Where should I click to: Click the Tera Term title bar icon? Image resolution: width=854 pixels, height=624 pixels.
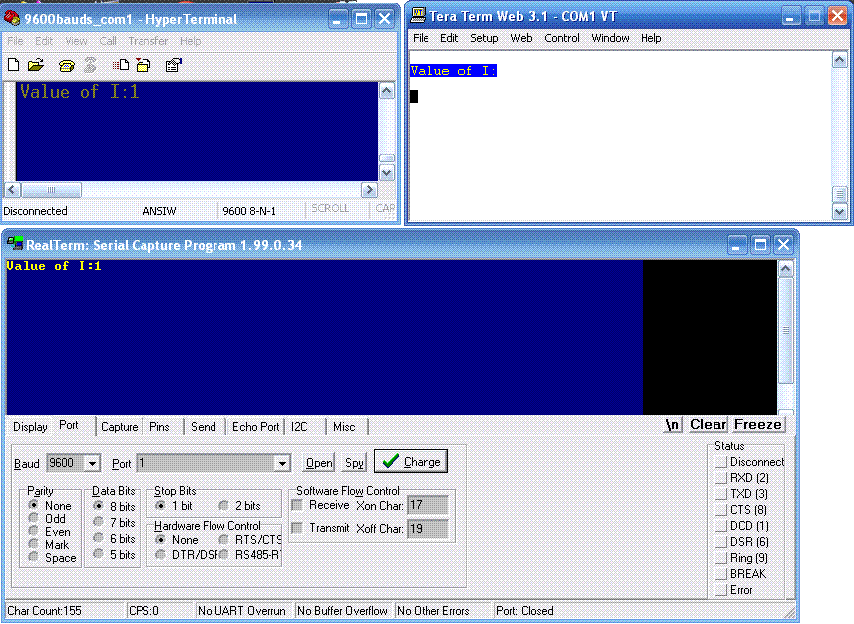click(418, 15)
